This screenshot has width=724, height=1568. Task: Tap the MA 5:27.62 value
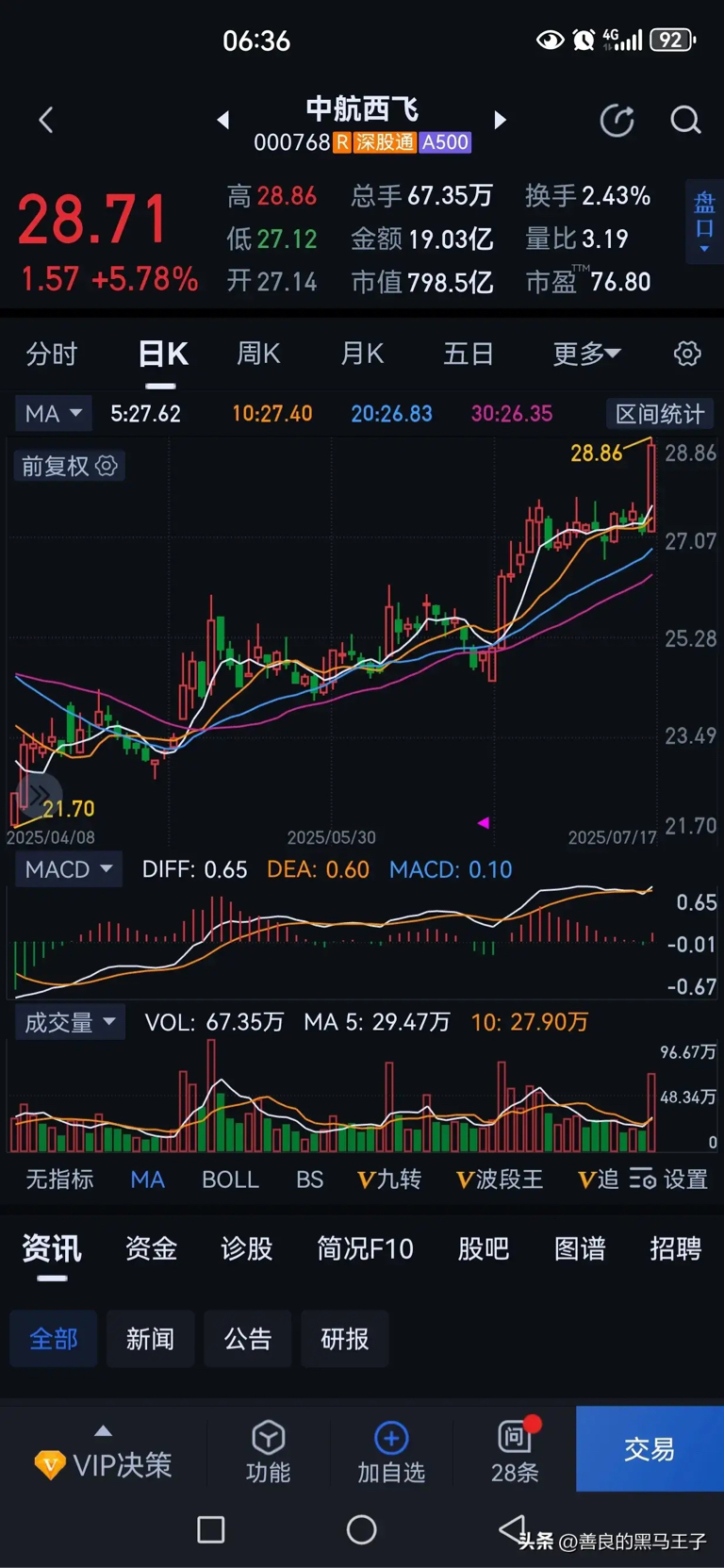coord(145,414)
